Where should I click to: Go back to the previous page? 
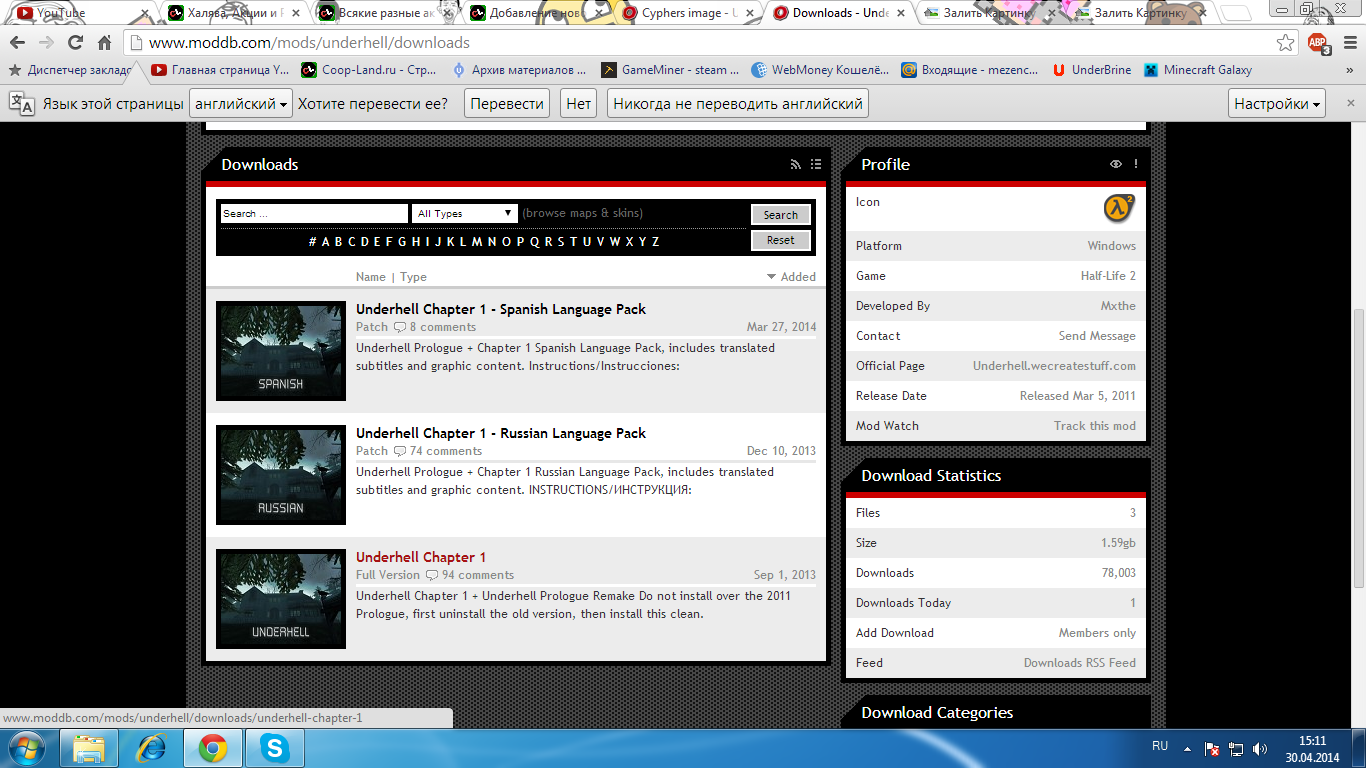tap(18, 43)
